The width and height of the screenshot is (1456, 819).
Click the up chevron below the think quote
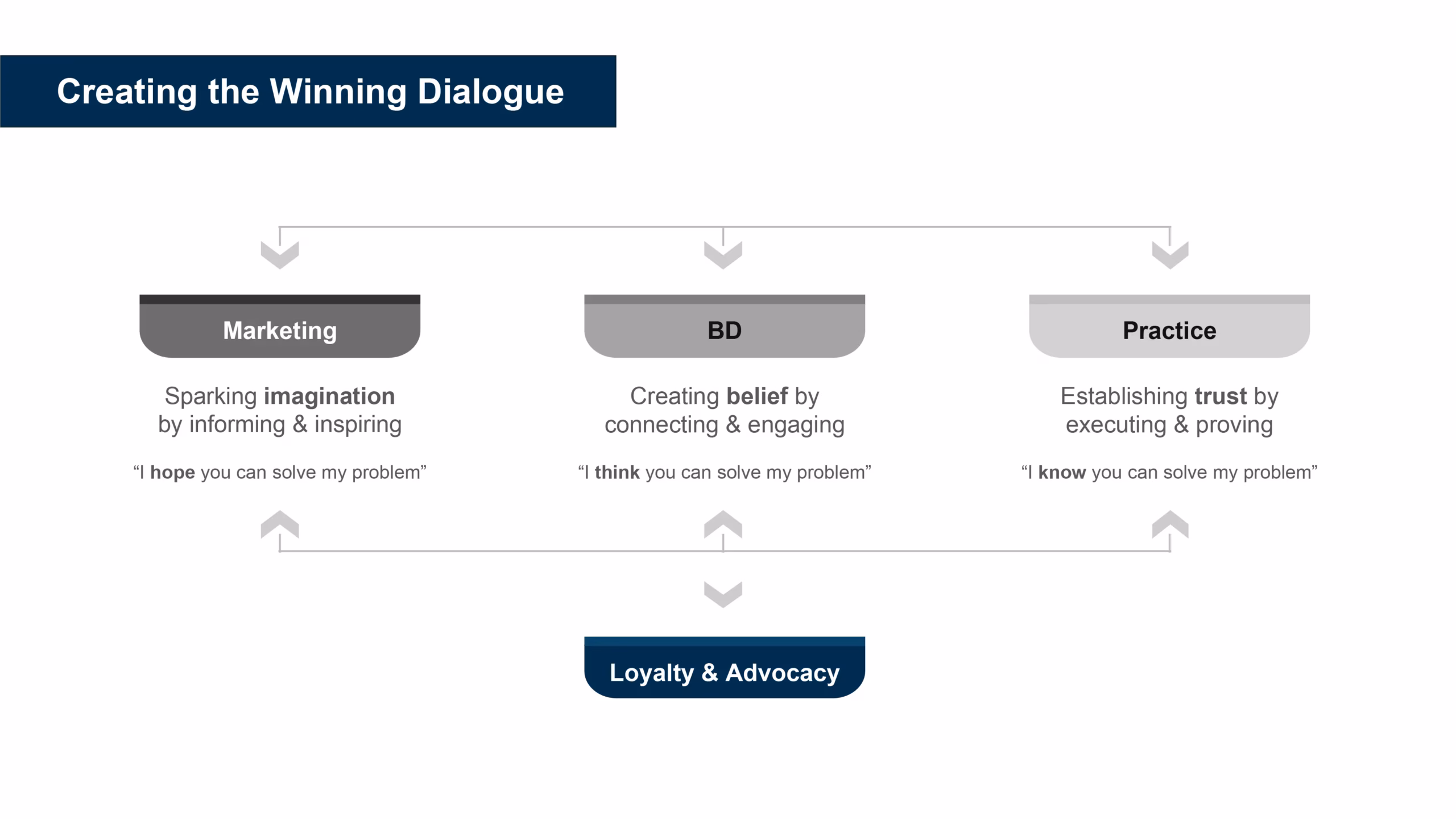723,524
